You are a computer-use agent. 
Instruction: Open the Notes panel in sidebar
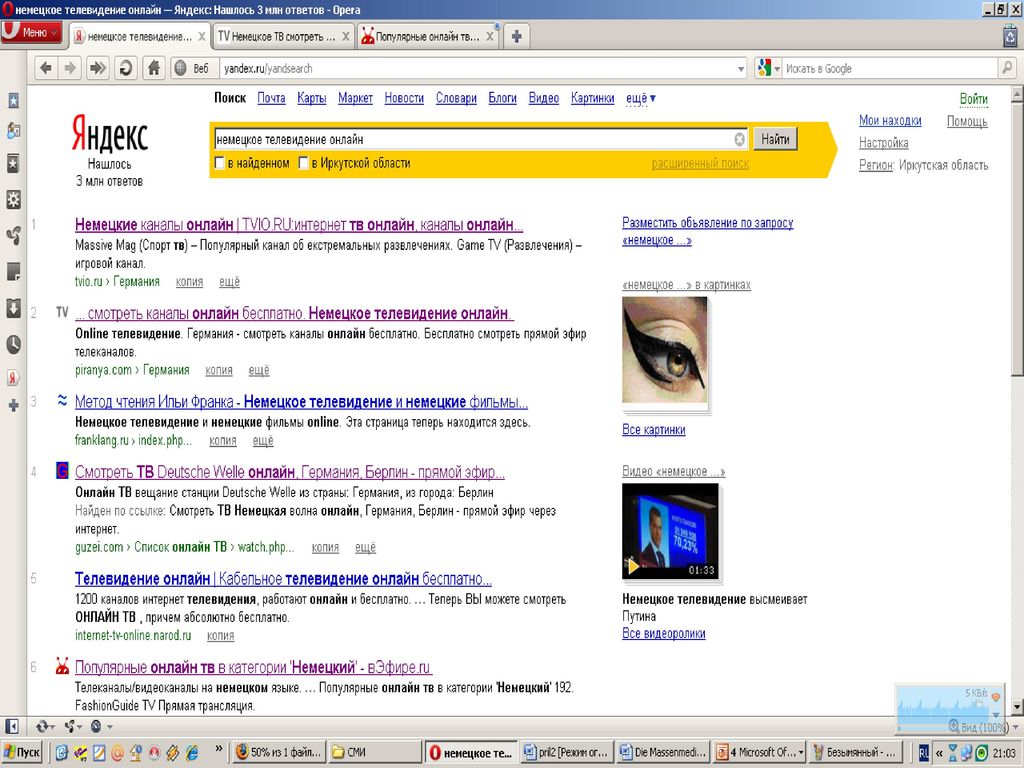[13, 271]
